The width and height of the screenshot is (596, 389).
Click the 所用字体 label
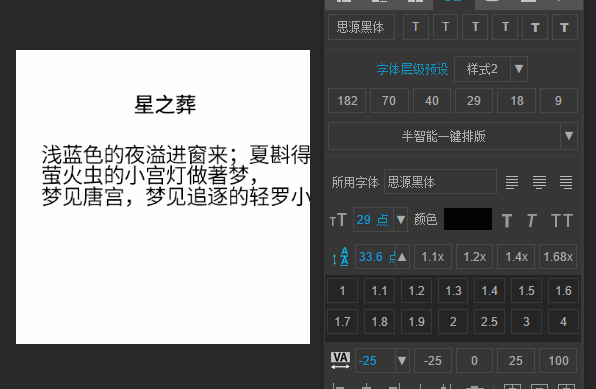pyautogui.click(x=355, y=182)
